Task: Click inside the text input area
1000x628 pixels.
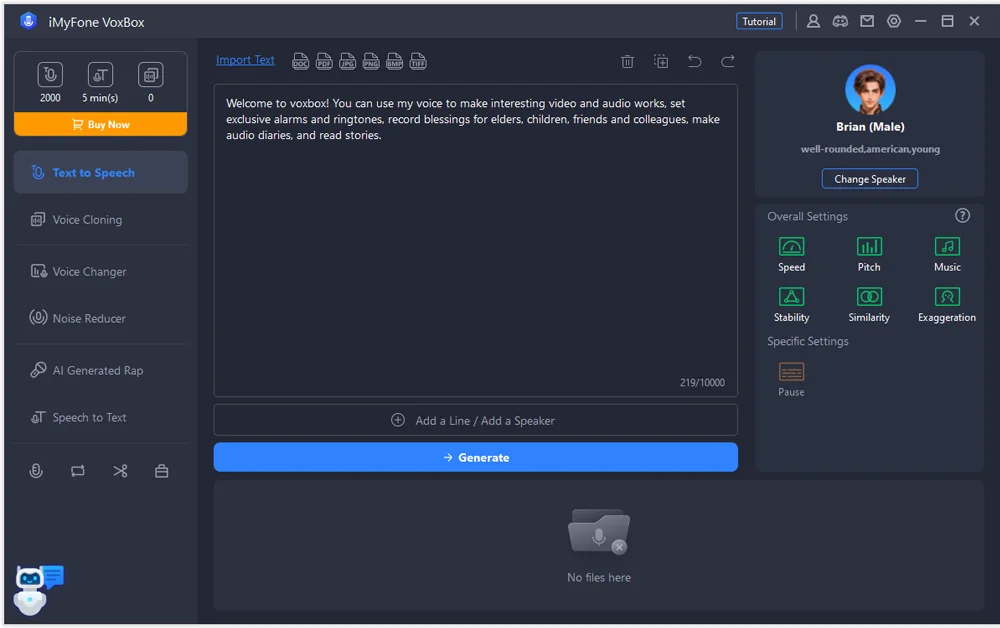Action: [x=475, y=250]
